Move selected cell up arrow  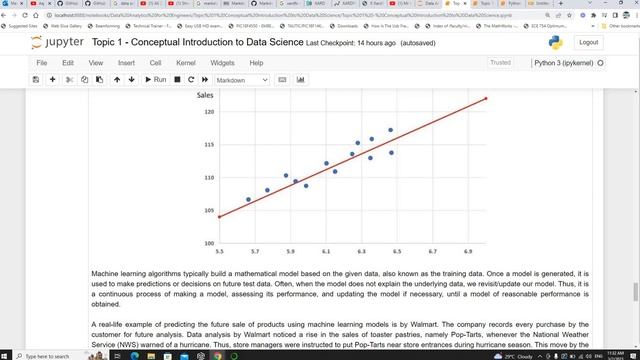click(117, 80)
